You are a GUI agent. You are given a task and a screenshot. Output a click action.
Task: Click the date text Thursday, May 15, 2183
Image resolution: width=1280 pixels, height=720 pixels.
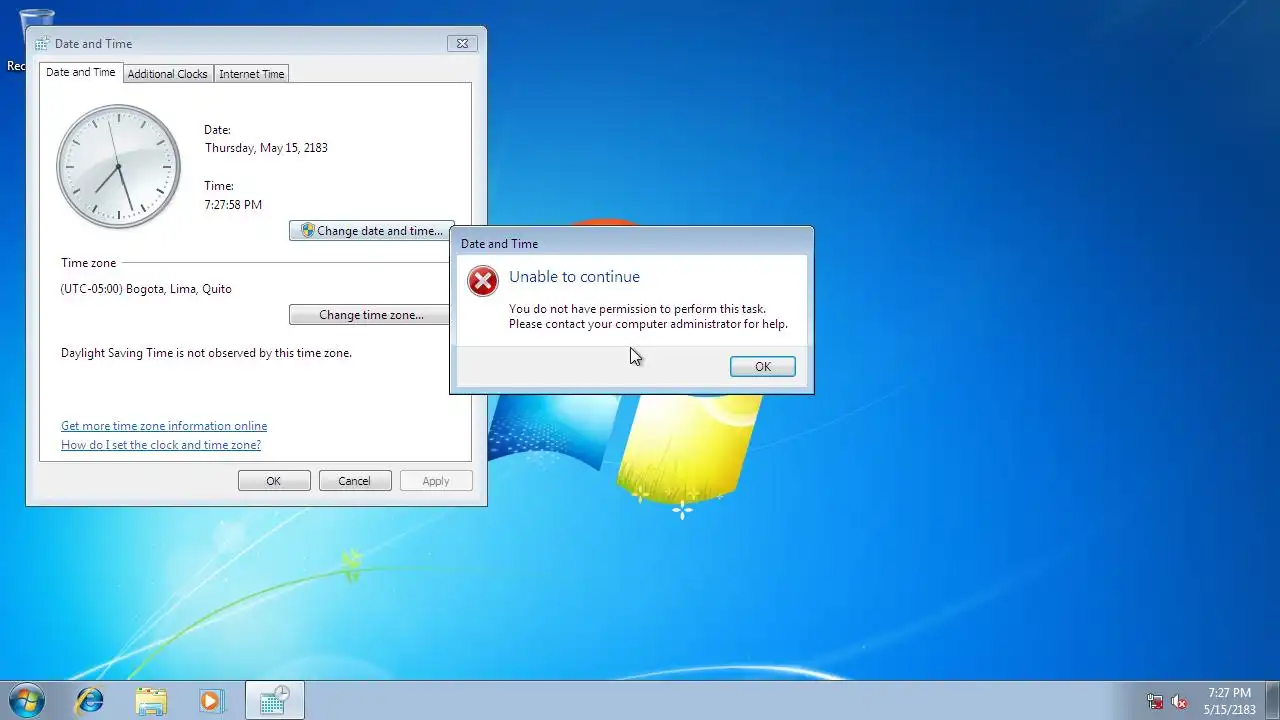(x=266, y=148)
